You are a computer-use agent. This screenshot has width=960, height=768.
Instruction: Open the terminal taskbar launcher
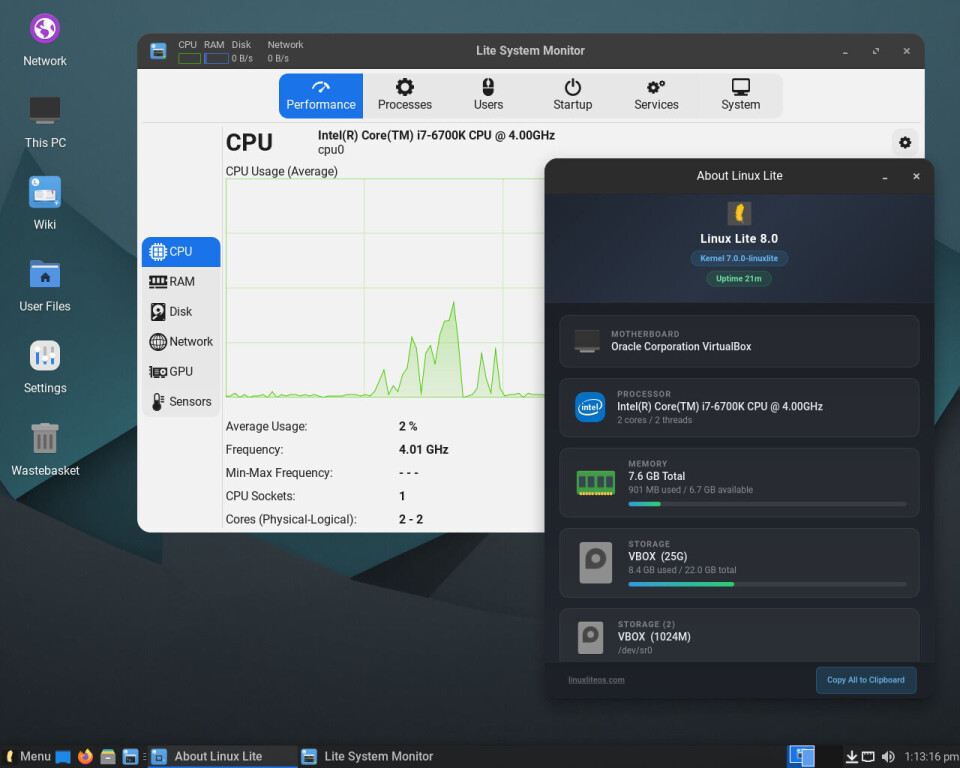click(130, 756)
